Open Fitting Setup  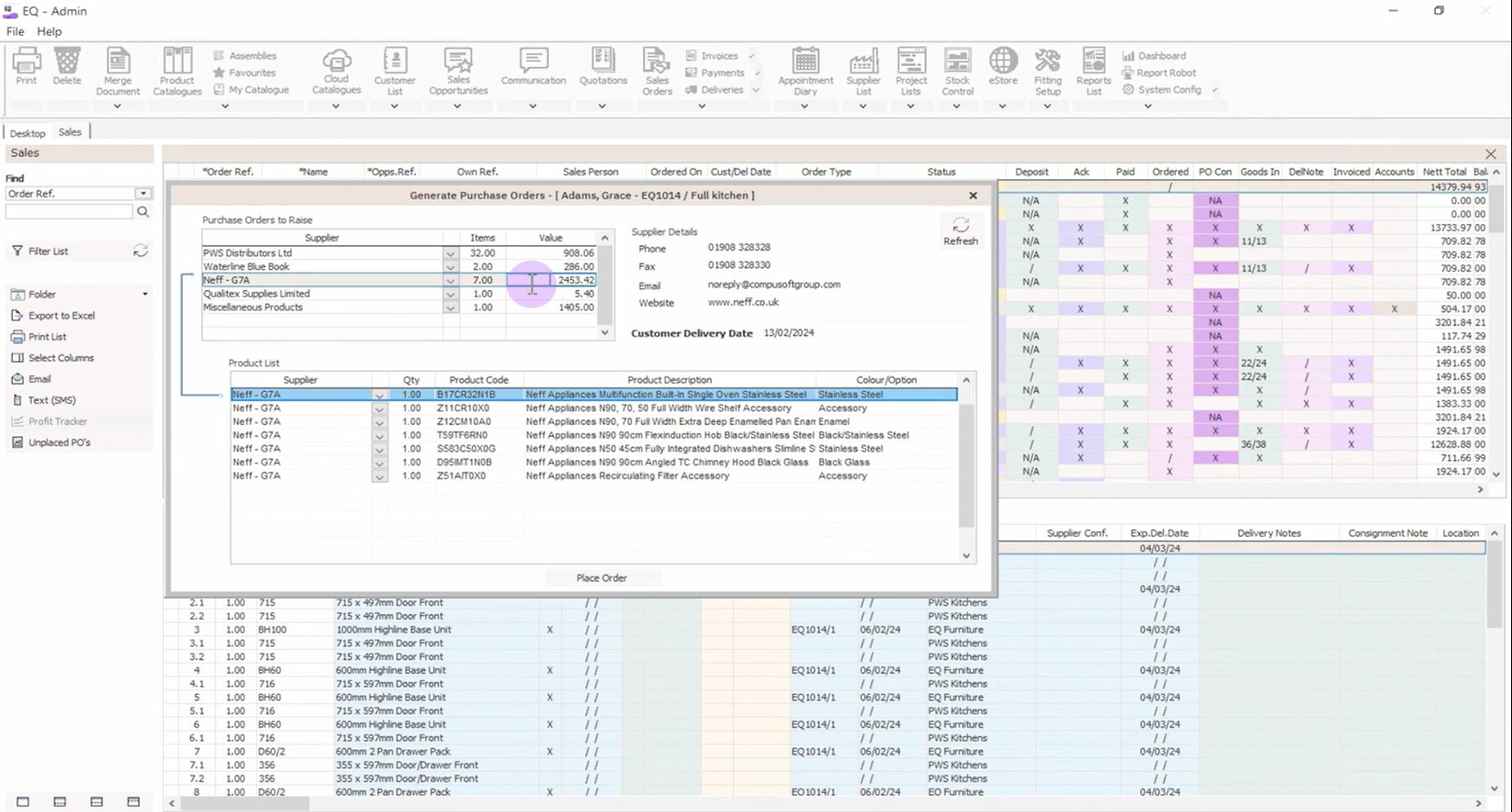(1047, 72)
